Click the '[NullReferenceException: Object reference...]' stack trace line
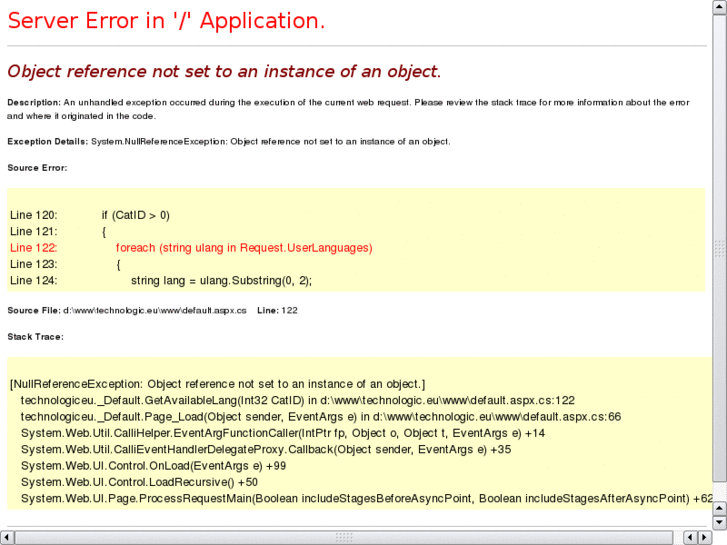 pos(217,384)
